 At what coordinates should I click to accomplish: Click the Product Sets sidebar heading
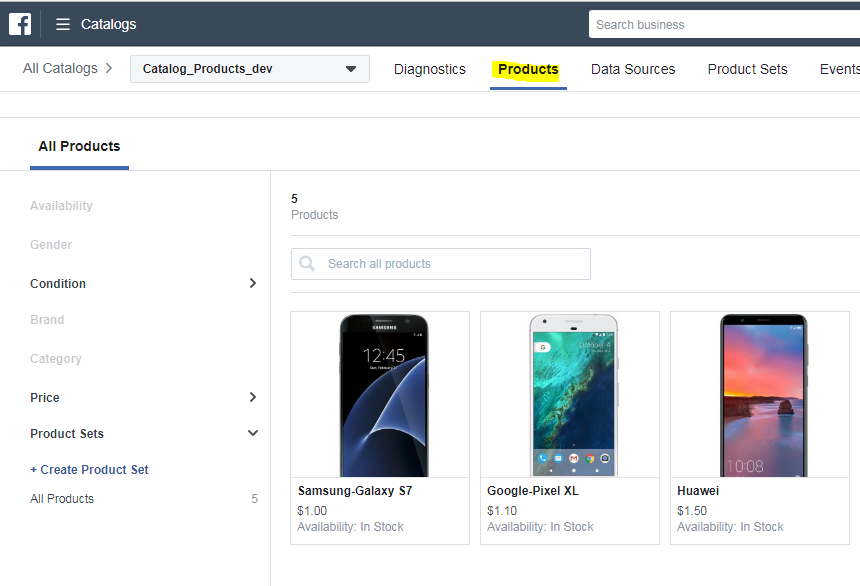tap(67, 434)
